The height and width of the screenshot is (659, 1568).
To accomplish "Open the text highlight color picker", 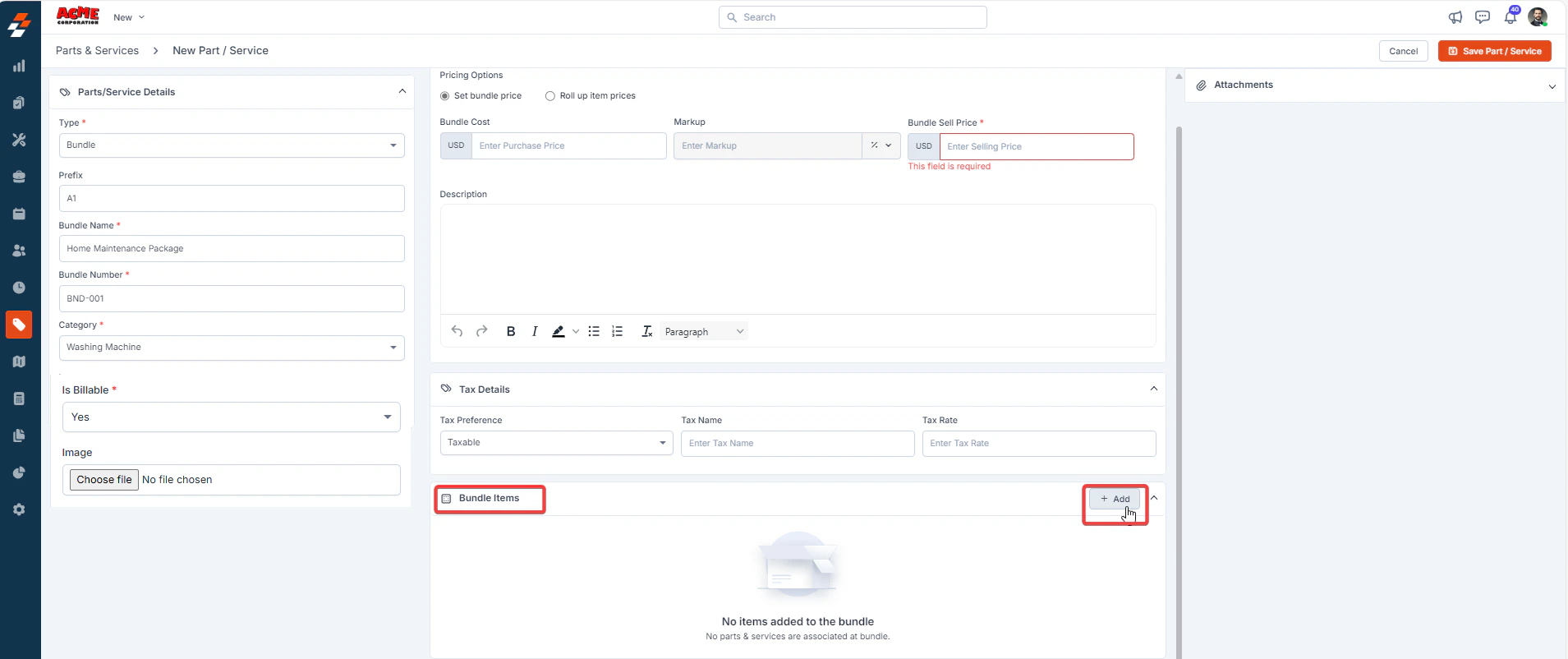I will click(x=576, y=331).
